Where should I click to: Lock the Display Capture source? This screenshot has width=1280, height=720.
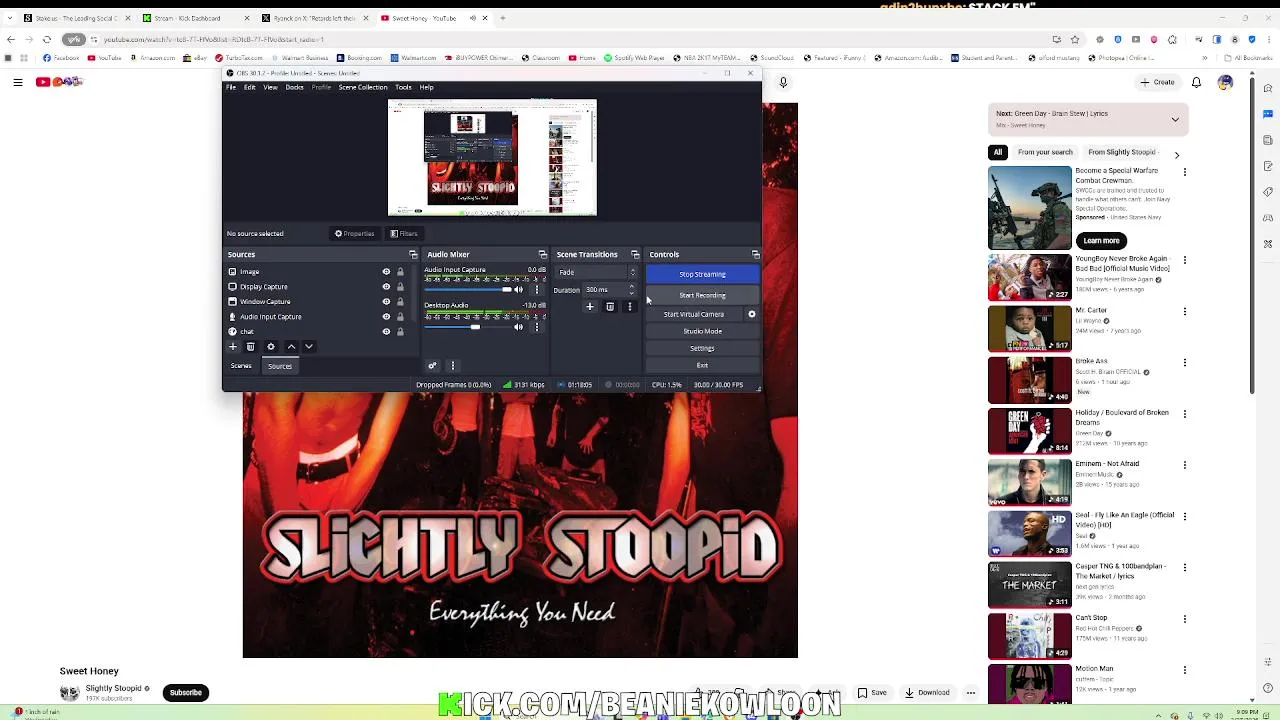[400, 287]
